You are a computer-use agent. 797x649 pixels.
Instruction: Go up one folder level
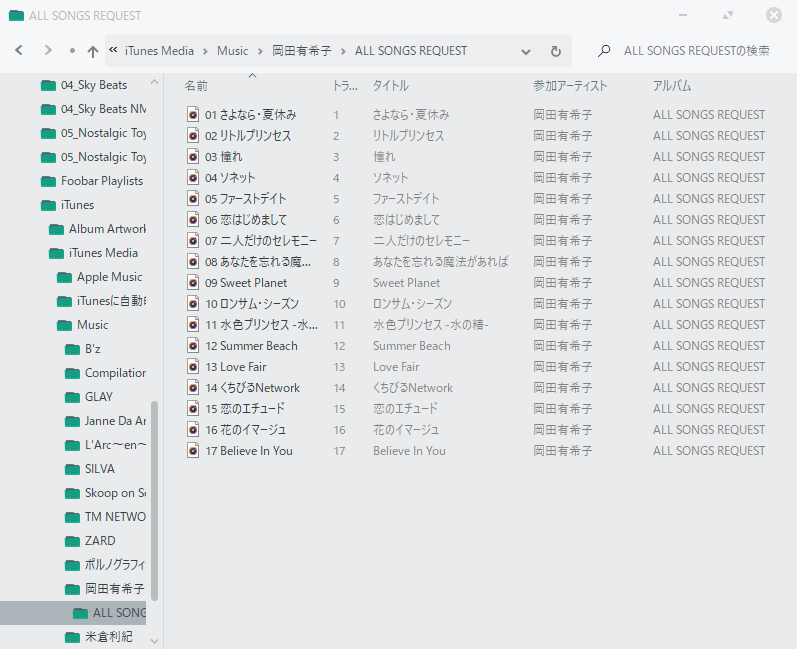[x=93, y=51]
